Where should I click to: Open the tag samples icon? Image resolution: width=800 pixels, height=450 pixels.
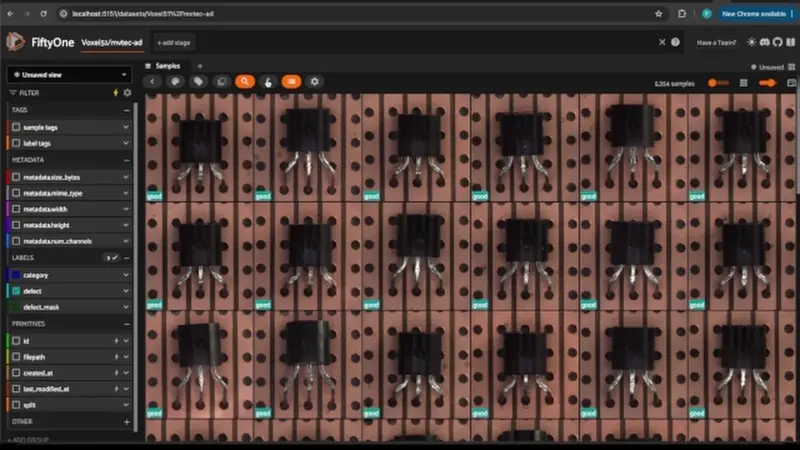[198, 82]
